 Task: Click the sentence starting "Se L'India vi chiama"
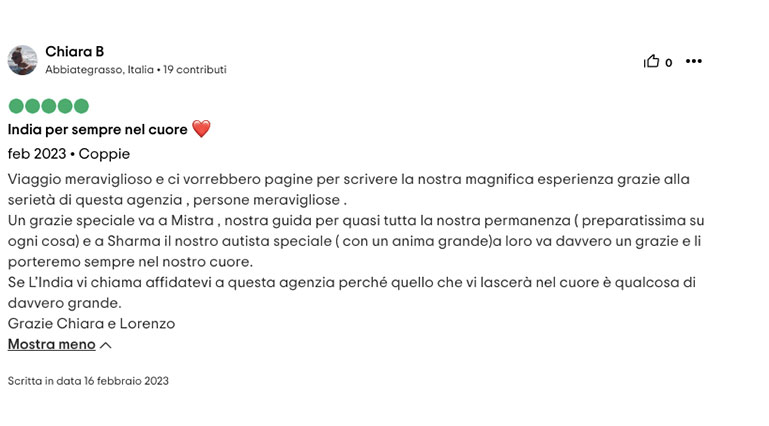pos(350,282)
